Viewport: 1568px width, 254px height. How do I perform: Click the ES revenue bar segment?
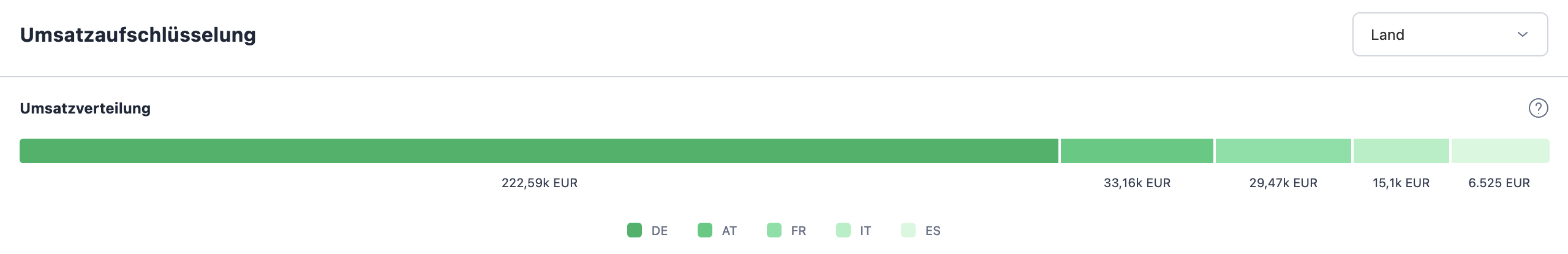click(1500, 151)
